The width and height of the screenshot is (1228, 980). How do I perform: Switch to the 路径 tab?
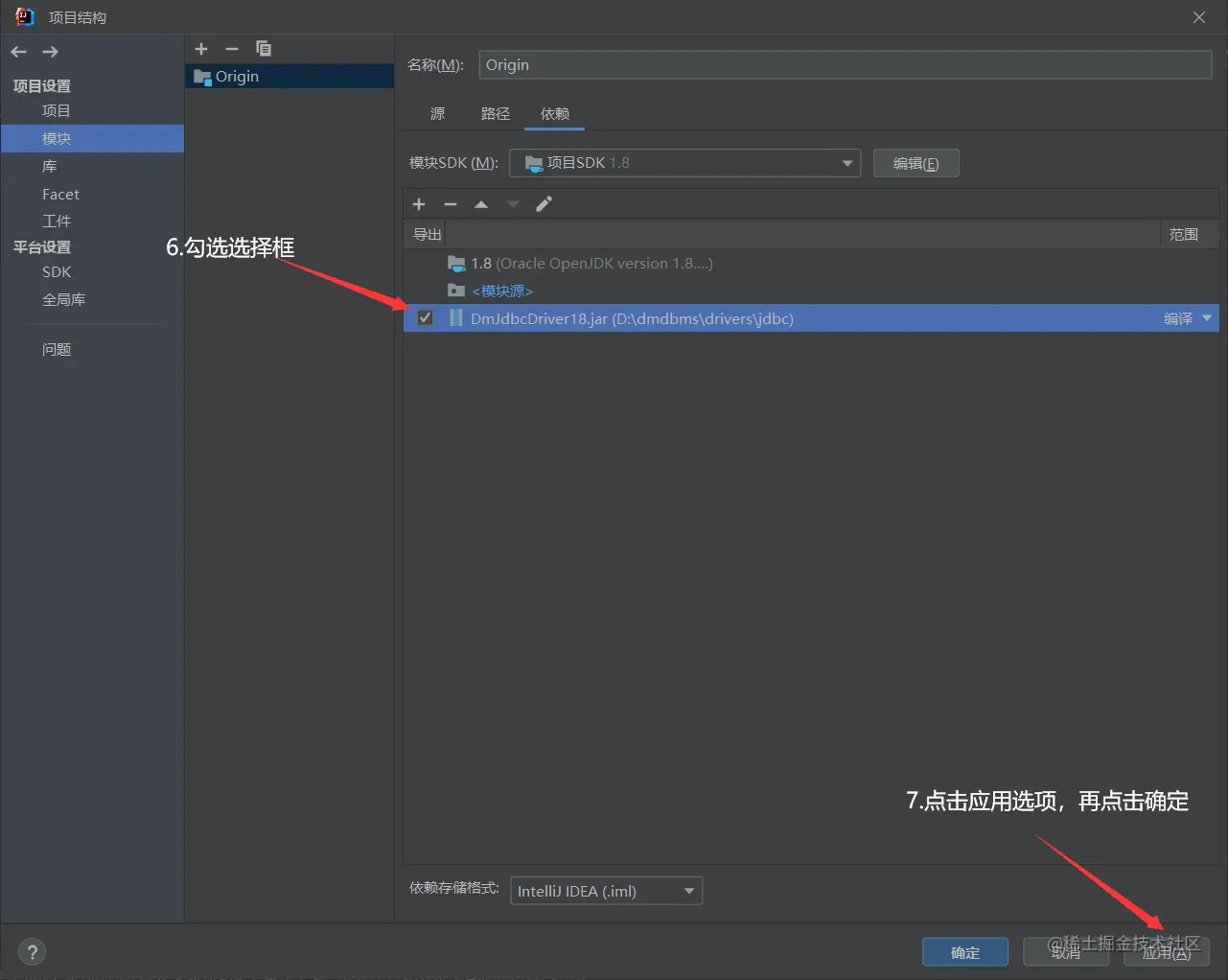click(x=496, y=114)
